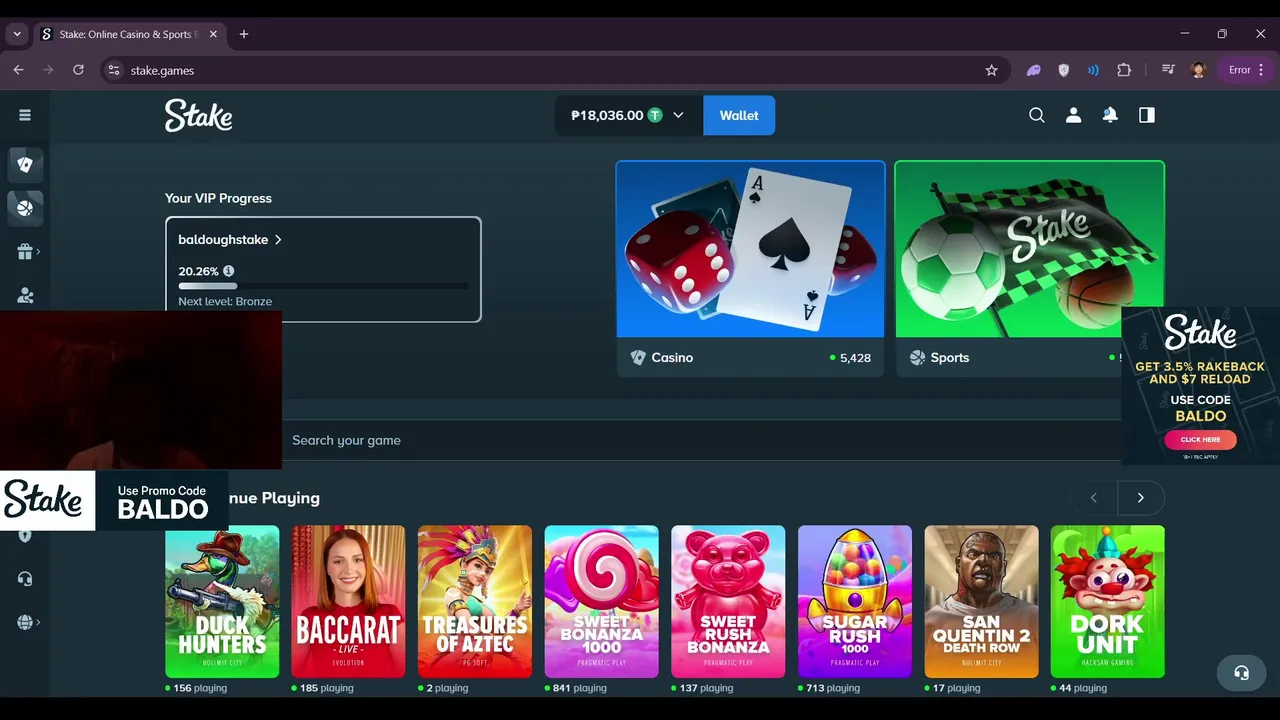Show next games with right carousel arrow

coord(1141,498)
